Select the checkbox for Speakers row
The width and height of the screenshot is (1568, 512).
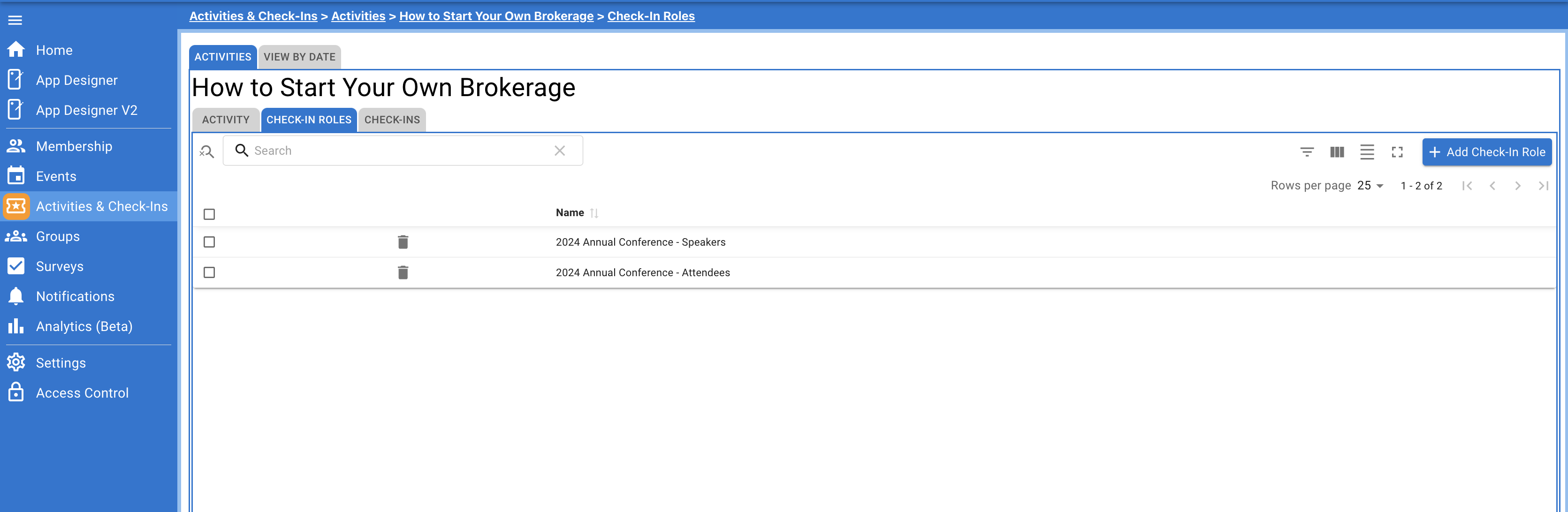click(209, 242)
